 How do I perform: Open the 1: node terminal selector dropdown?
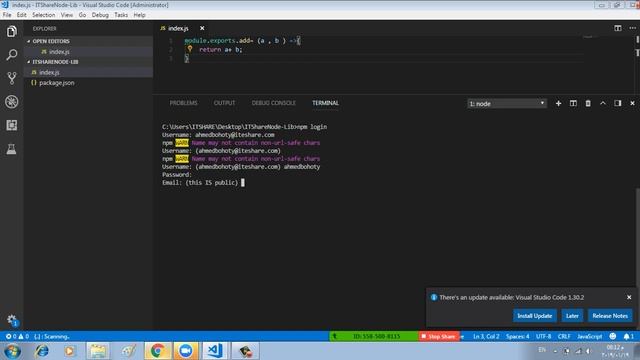[507, 104]
